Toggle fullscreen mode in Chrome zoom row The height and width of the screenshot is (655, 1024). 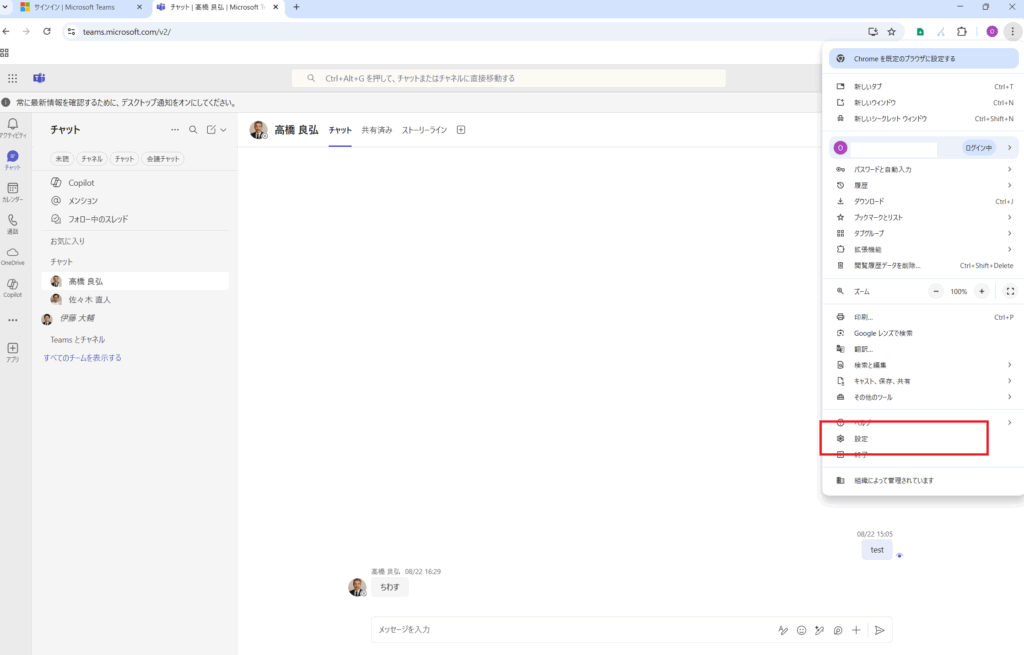tap(1010, 291)
